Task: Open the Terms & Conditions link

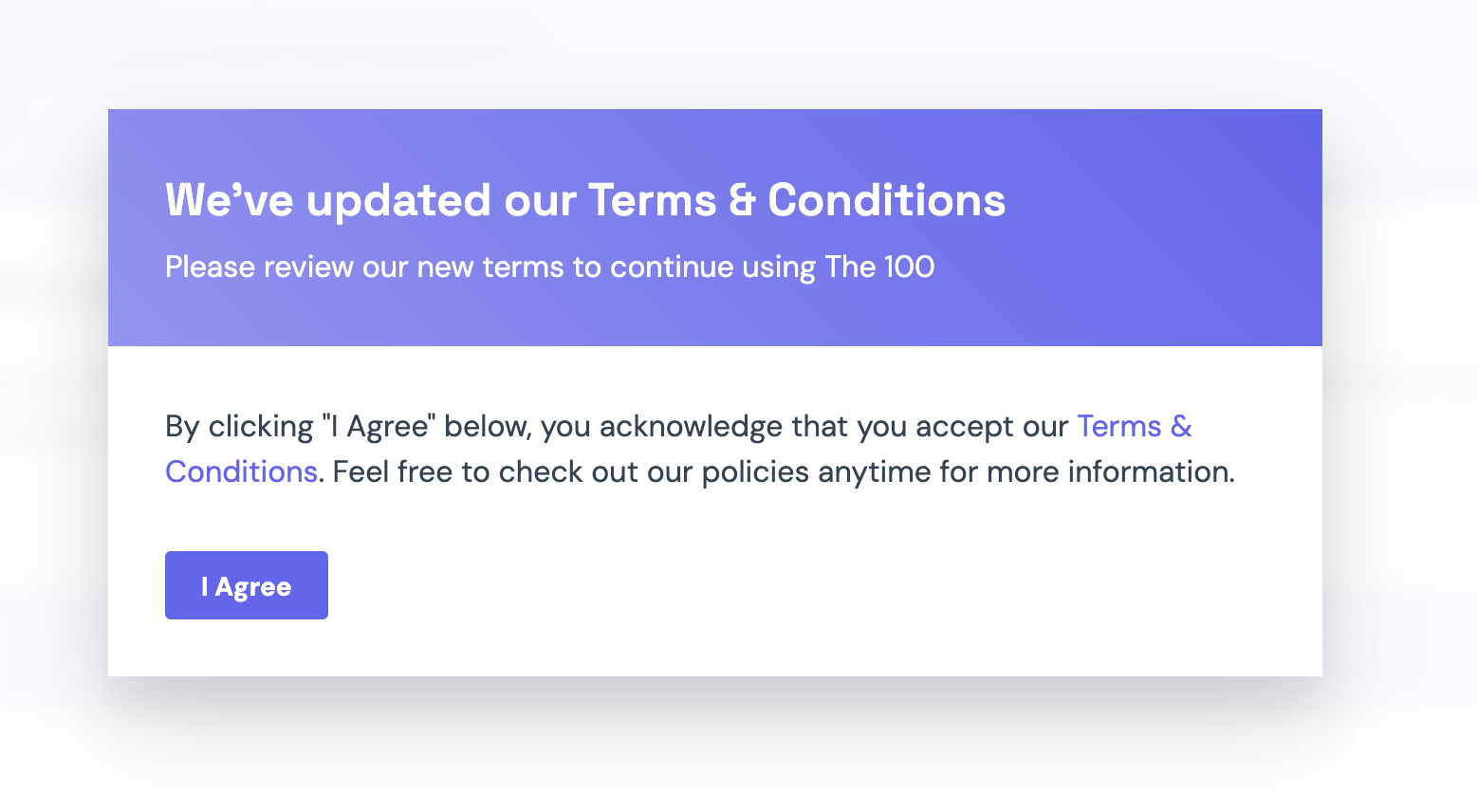Action: click(1134, 427)
